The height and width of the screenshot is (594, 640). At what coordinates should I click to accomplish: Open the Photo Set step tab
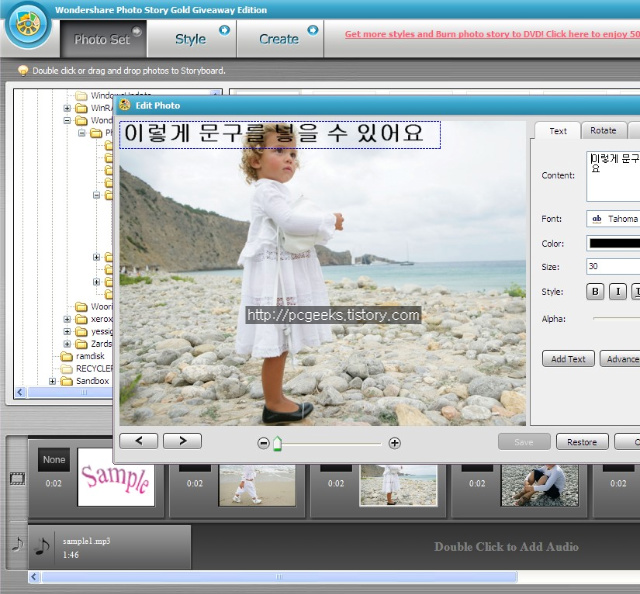[x=104, y=39]
